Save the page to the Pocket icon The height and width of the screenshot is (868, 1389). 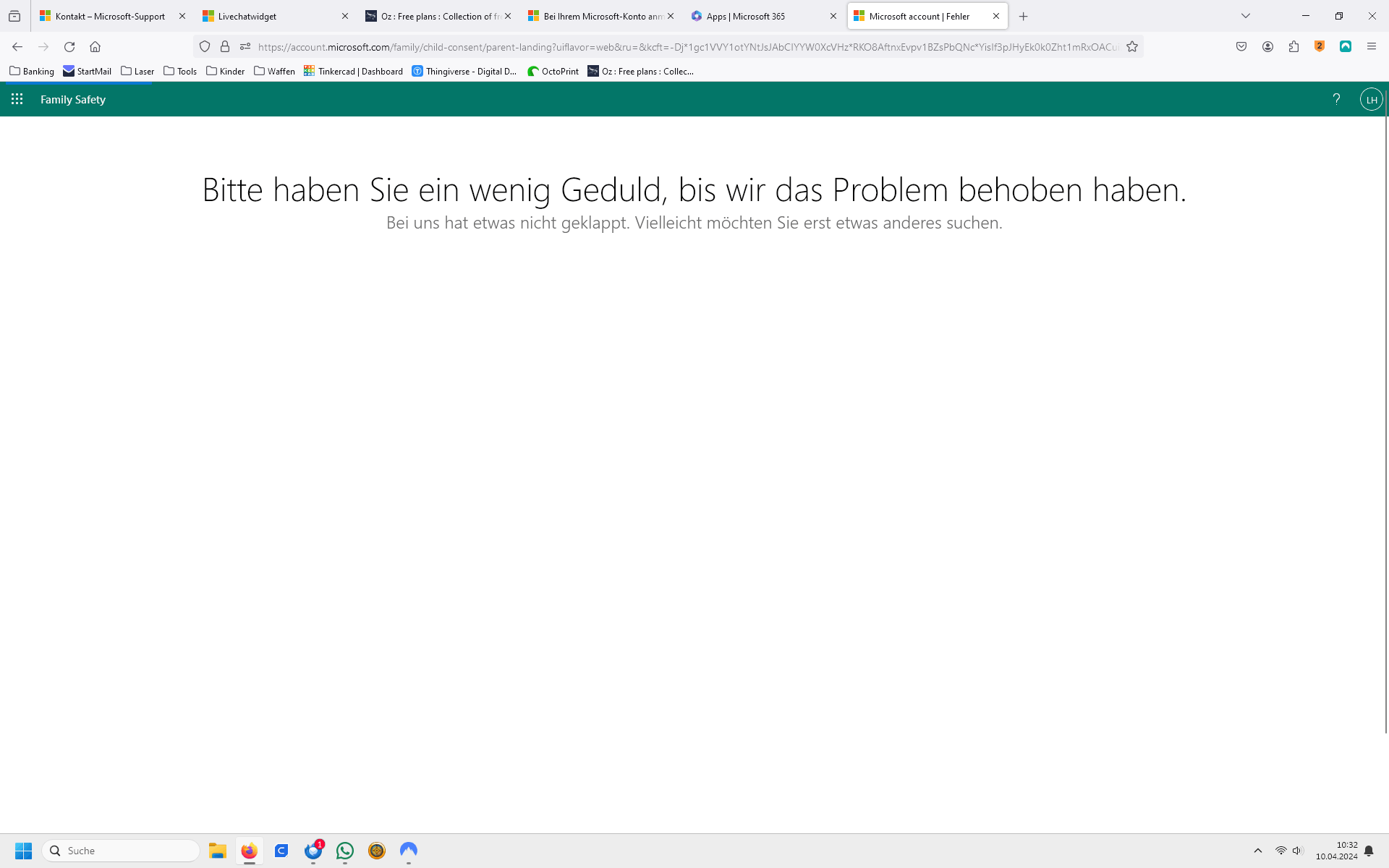coord(1241,47)
